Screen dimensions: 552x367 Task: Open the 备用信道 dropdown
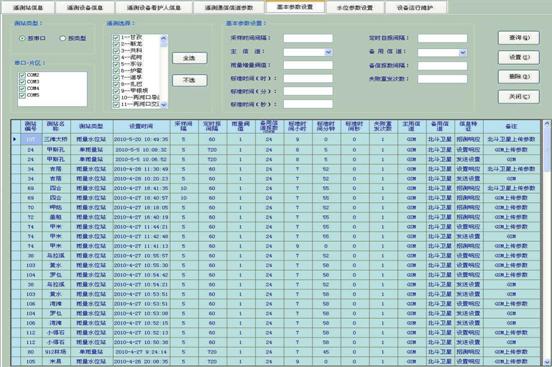[463, 52]
